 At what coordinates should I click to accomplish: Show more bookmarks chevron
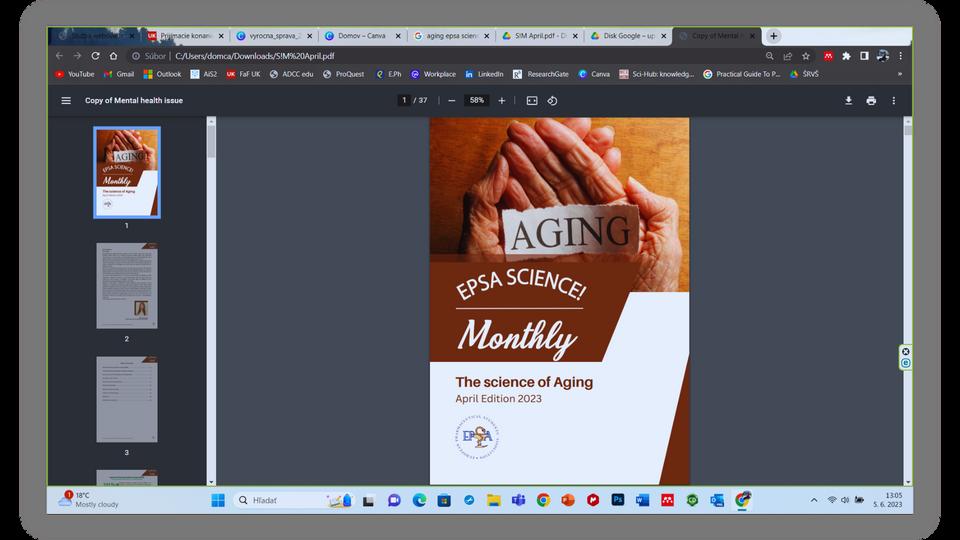(900, 74)
